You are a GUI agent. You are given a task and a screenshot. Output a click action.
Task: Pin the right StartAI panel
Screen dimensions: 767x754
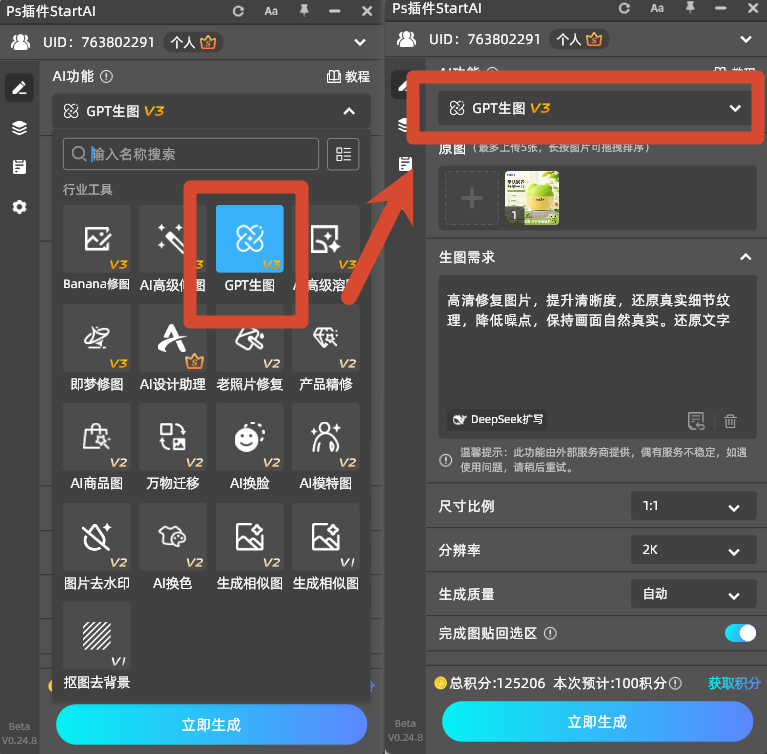click(x=690, y=7)
